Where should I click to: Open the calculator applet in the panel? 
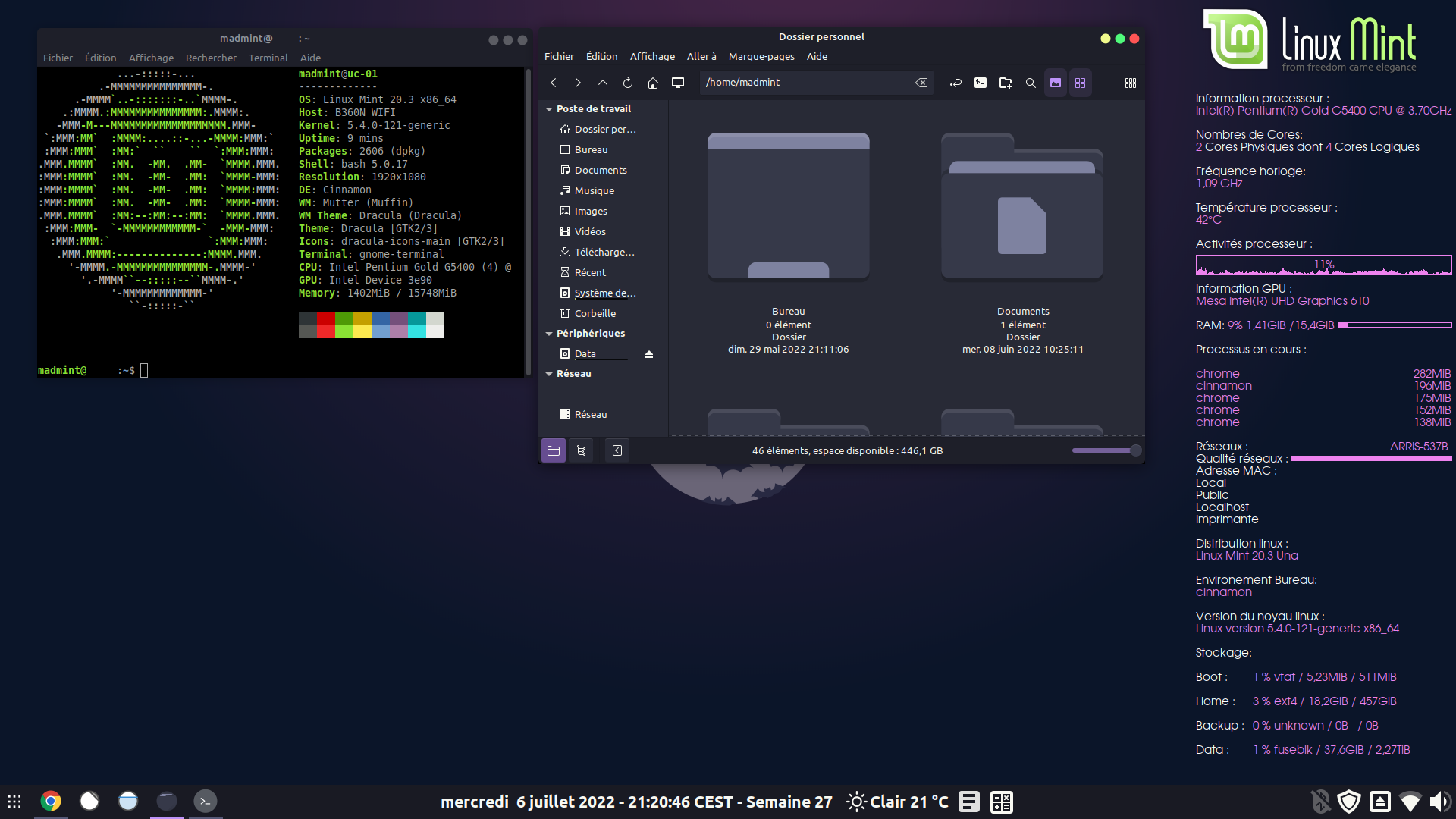[1002, 802]
